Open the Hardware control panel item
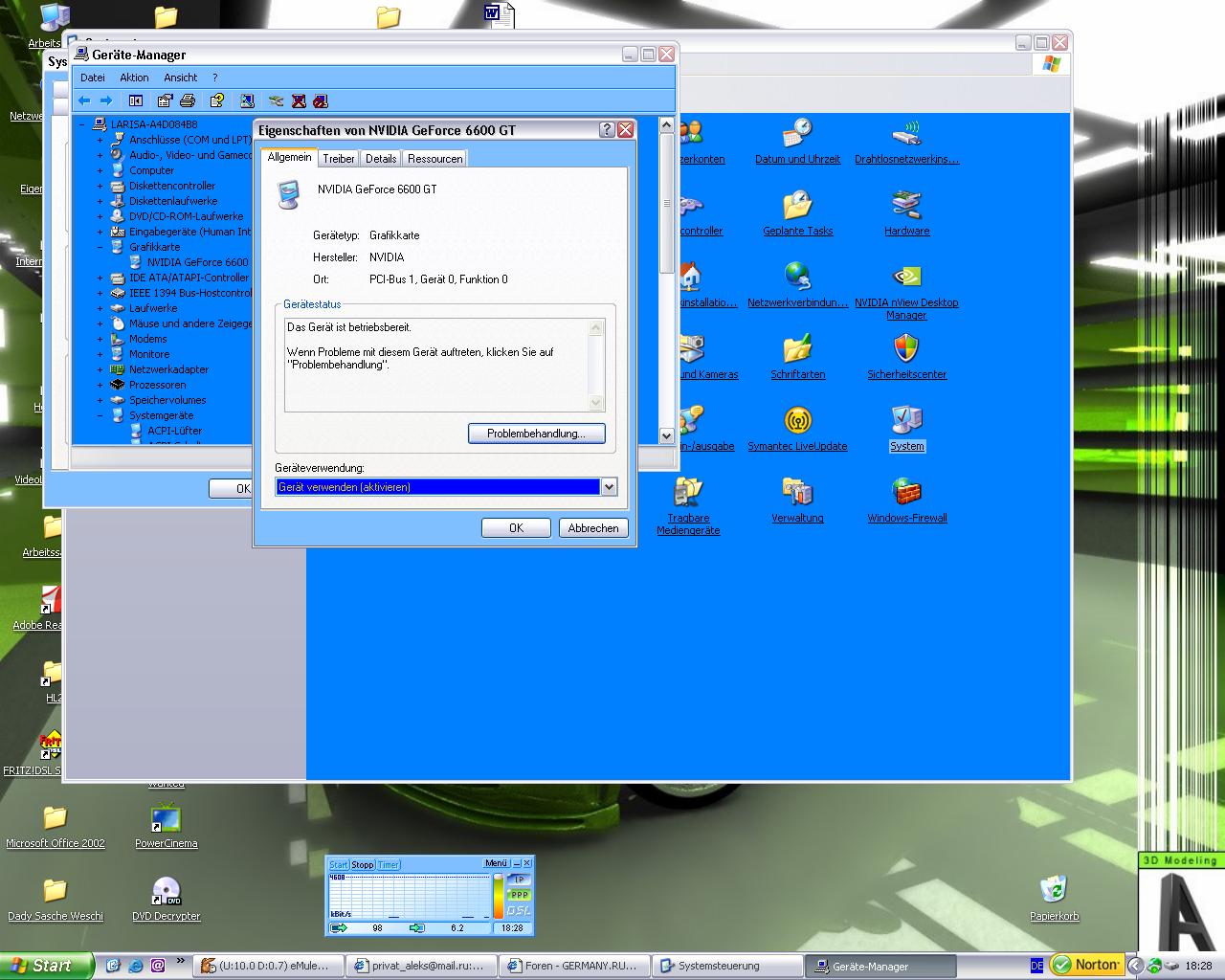 (x=906, y=213)
